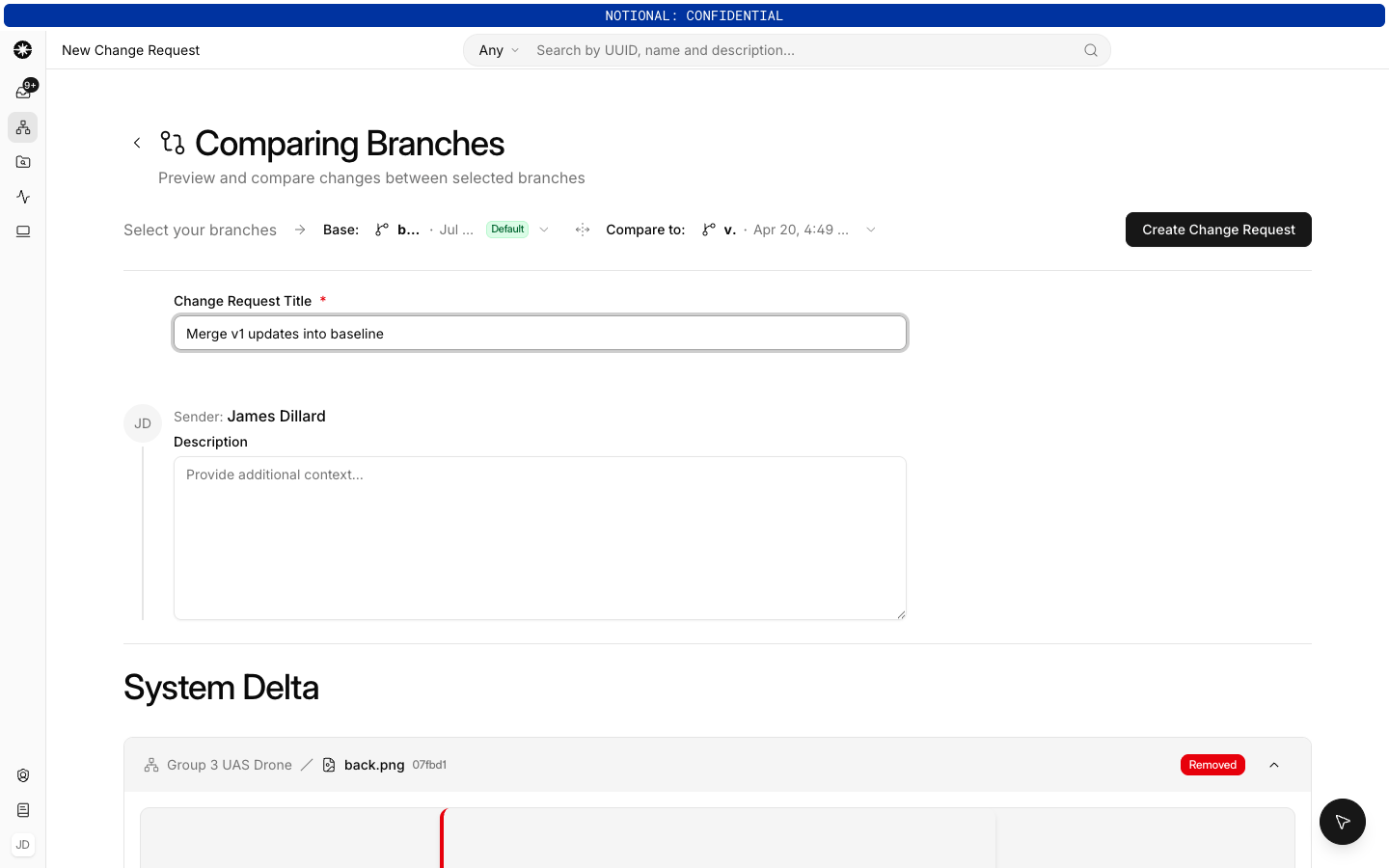This screenshot has height=868, width=1389.
Task: Collapse the back.png delta section
Action: tap(1274, 765)
